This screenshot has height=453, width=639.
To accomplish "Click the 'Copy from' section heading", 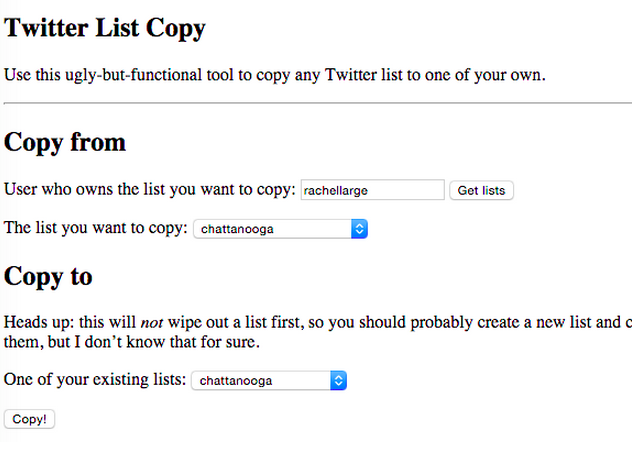I will click(x=65, y=142).
